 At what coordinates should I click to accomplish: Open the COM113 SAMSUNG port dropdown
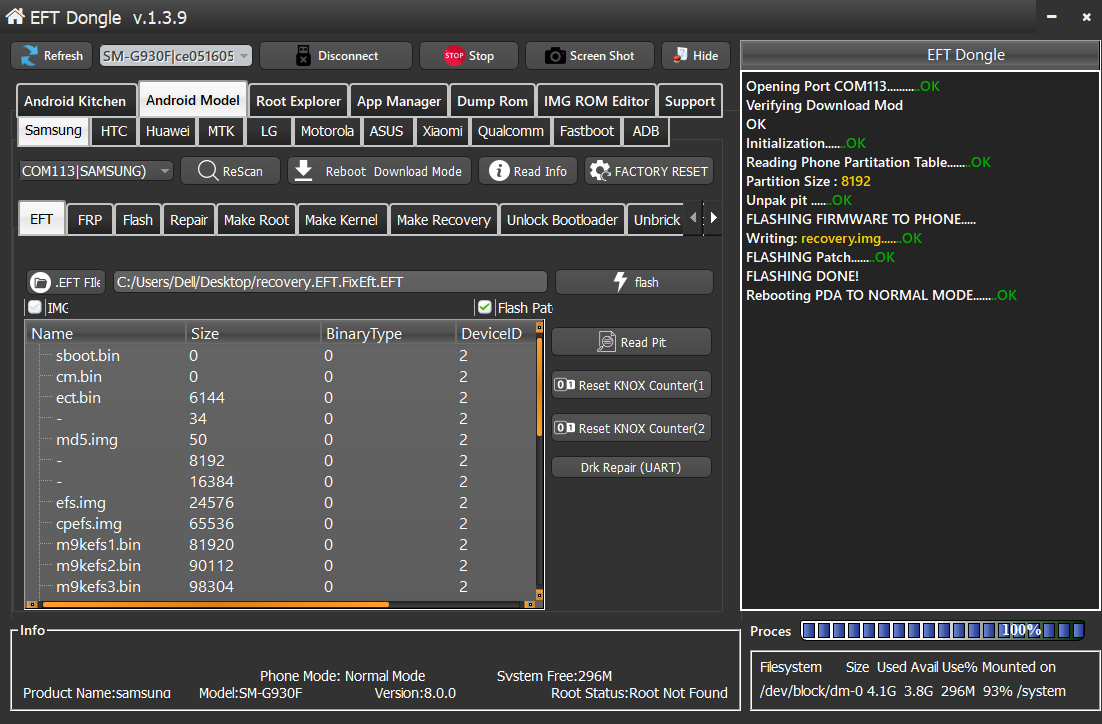(95, 171)
